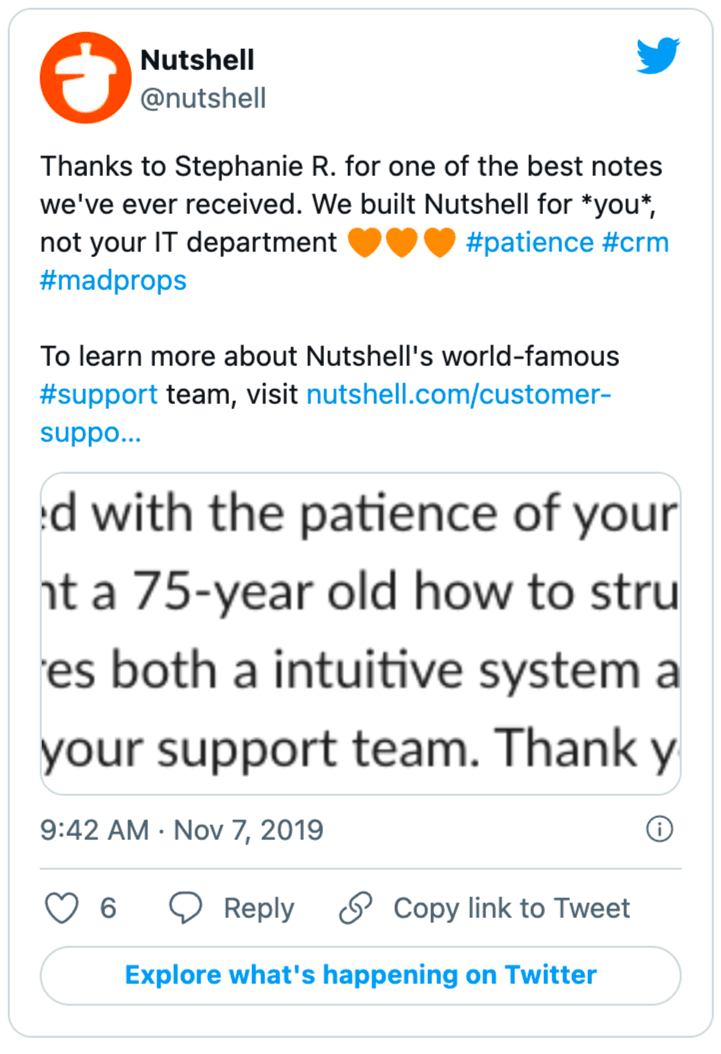The width and height of the screenshot is (721, 1054).
Task: Click the chain link copy icon
Action: 355,907
